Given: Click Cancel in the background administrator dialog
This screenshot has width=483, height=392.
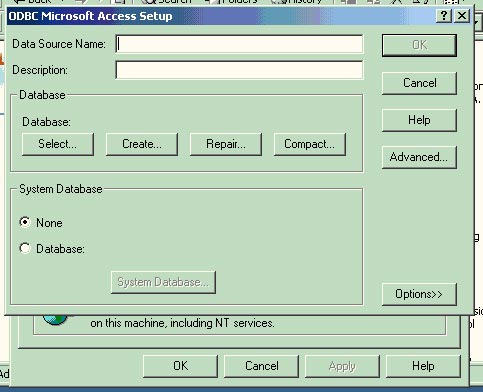Looking at the screenshot, I should pos(261,366).
